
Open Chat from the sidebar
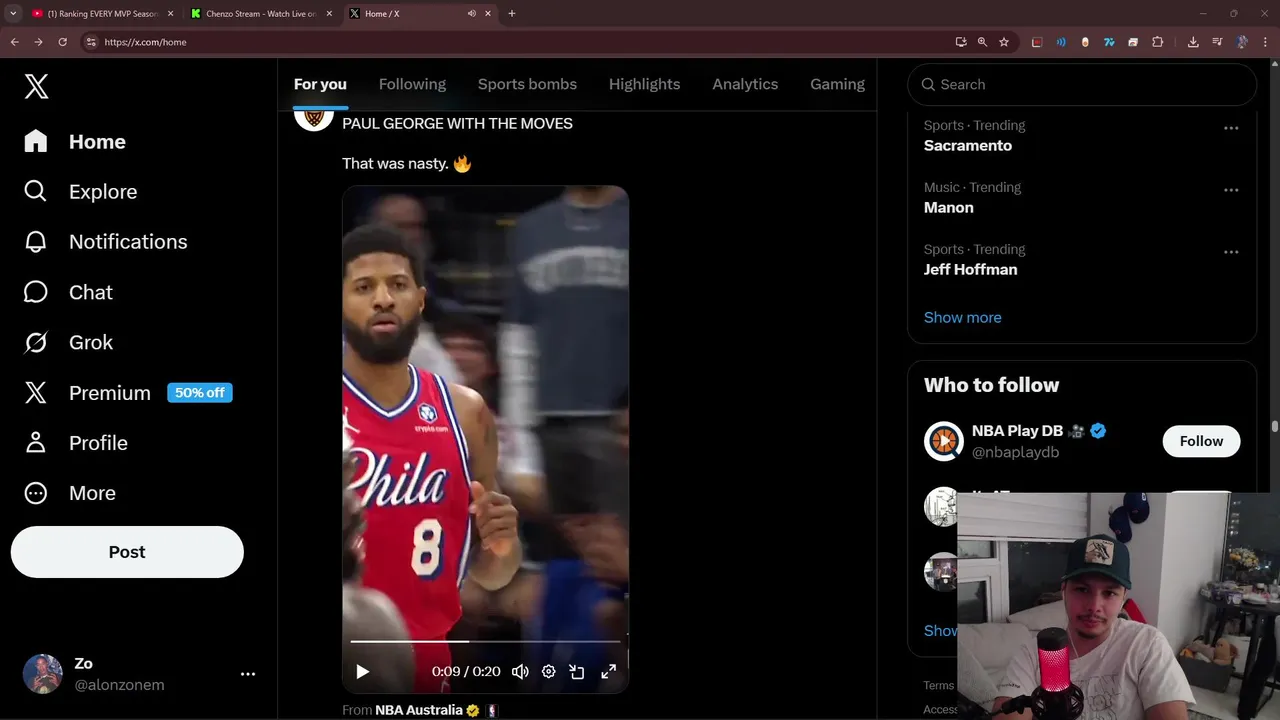(x=68, y=292)
